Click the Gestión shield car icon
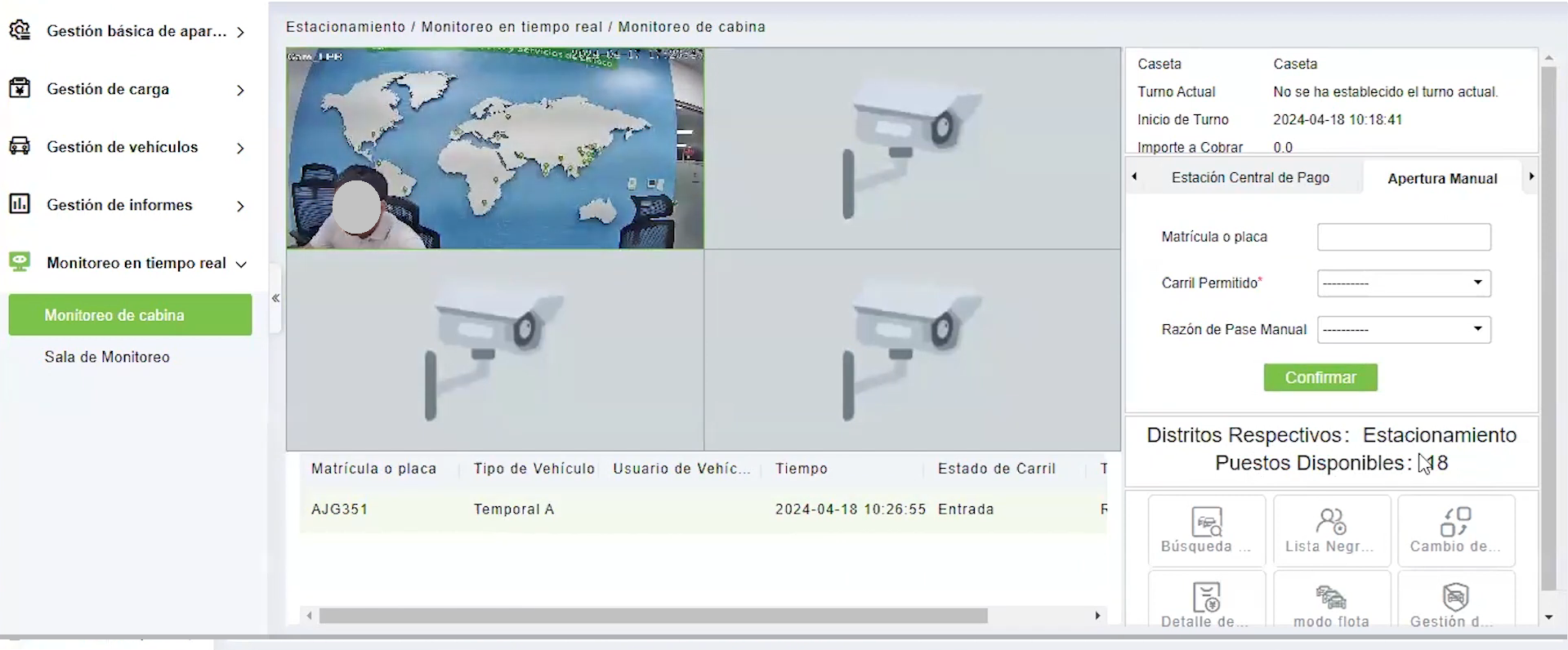This screenshot has width=1568, height=650. [x=1455, y=598]
